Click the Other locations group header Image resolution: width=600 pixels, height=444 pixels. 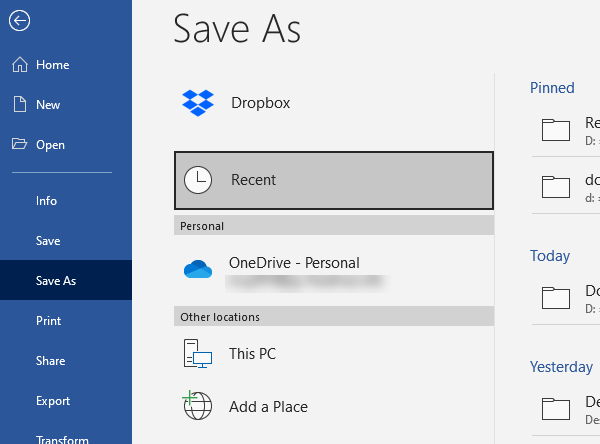pyautogui.click(x=334, y=317)
